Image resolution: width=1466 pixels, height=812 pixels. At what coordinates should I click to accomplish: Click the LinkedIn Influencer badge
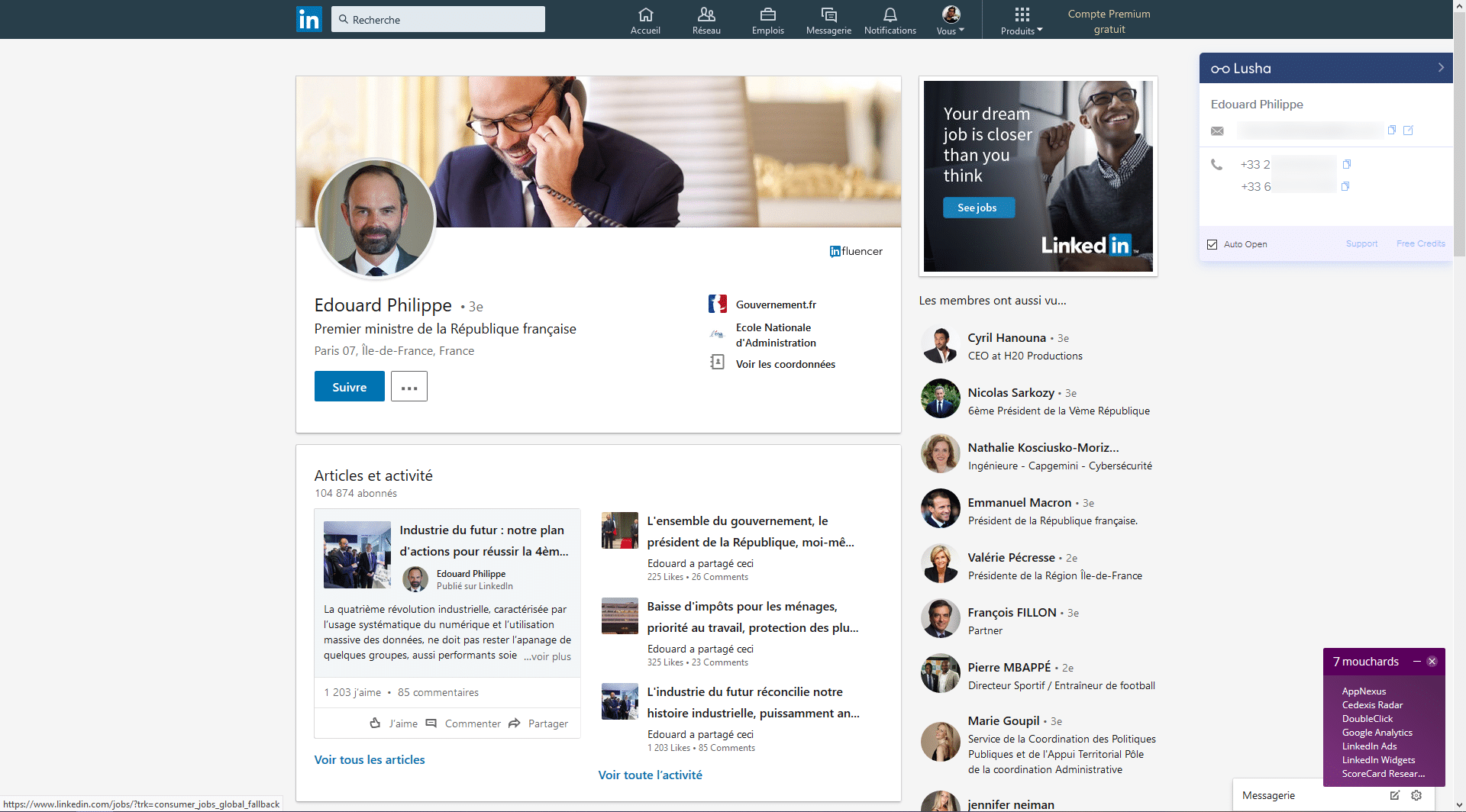856,251
